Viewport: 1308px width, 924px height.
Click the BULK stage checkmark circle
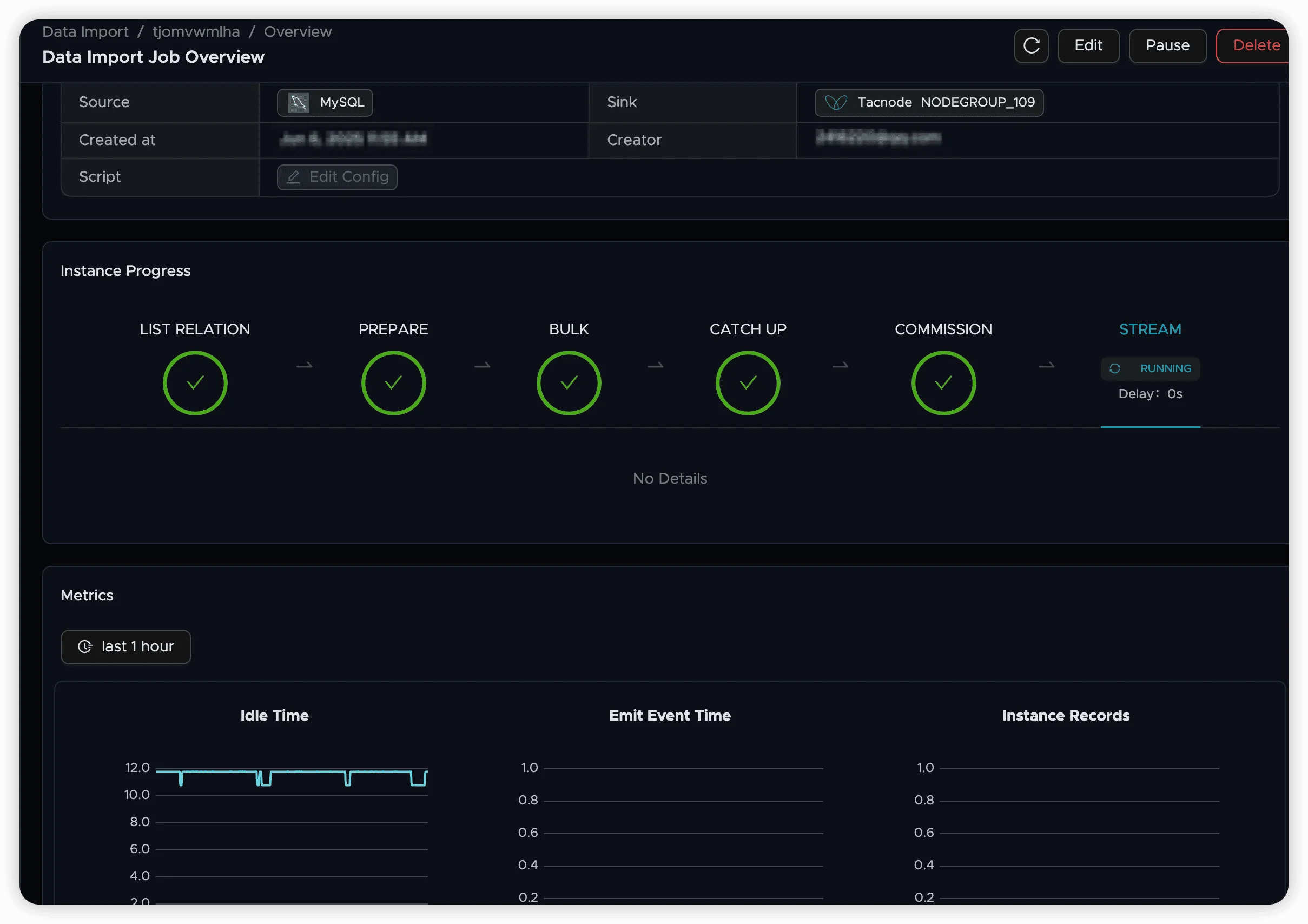tap(569, 383)
